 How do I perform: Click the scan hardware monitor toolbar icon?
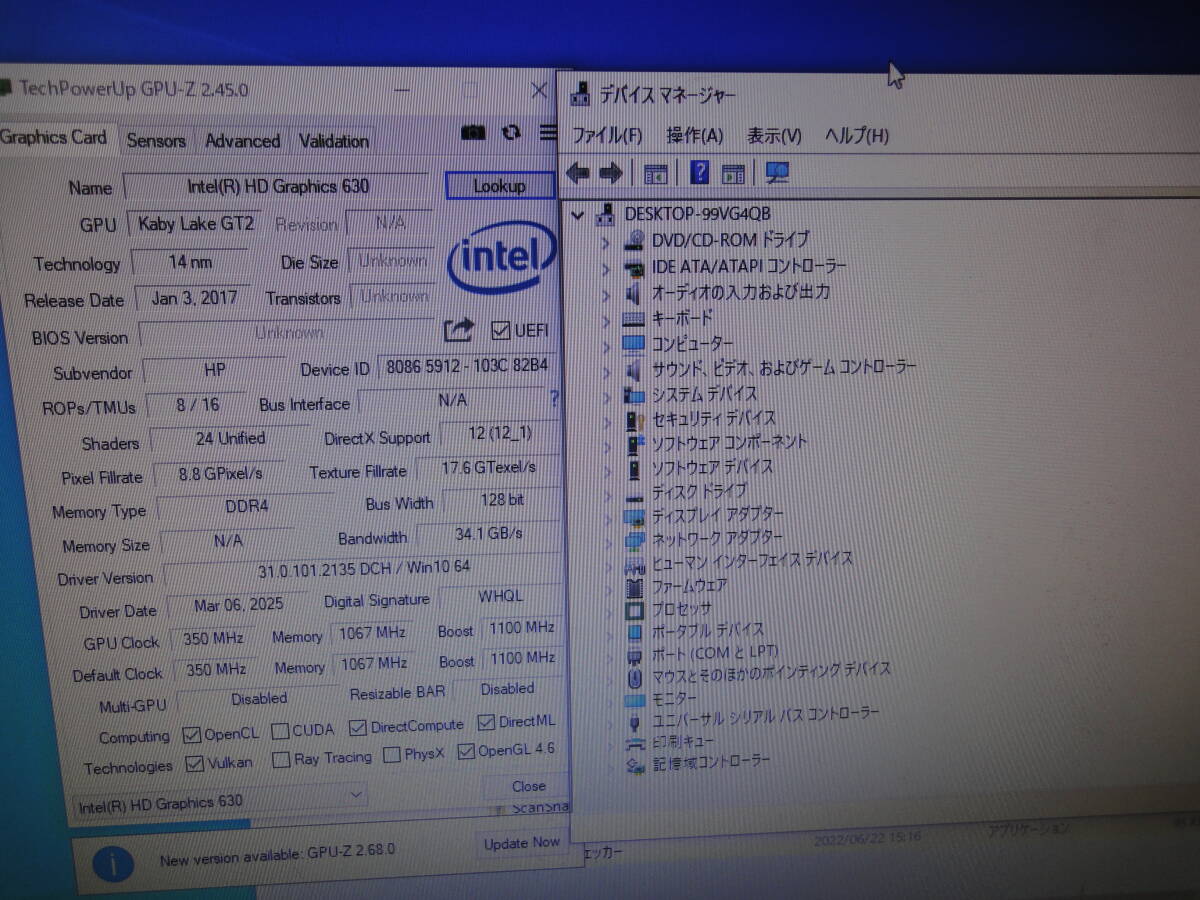[x=777, y=173]
